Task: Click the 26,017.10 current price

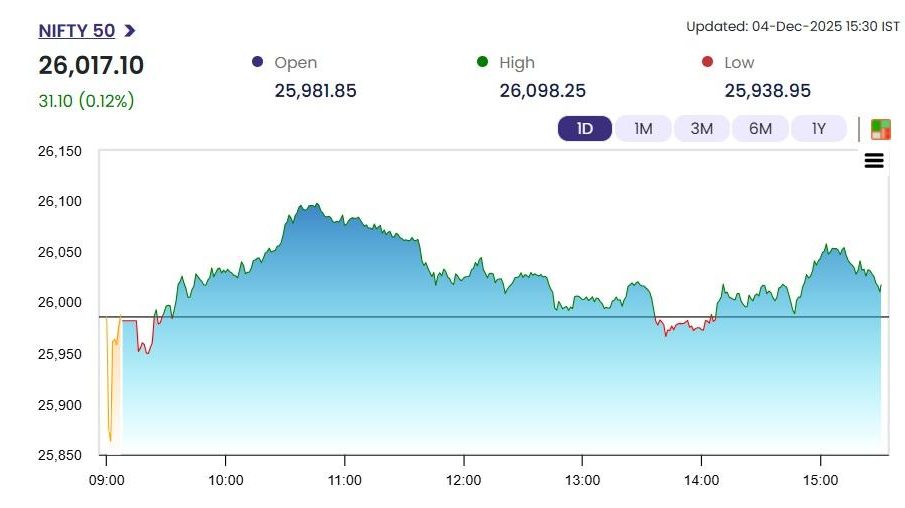Action: [91, 66]
